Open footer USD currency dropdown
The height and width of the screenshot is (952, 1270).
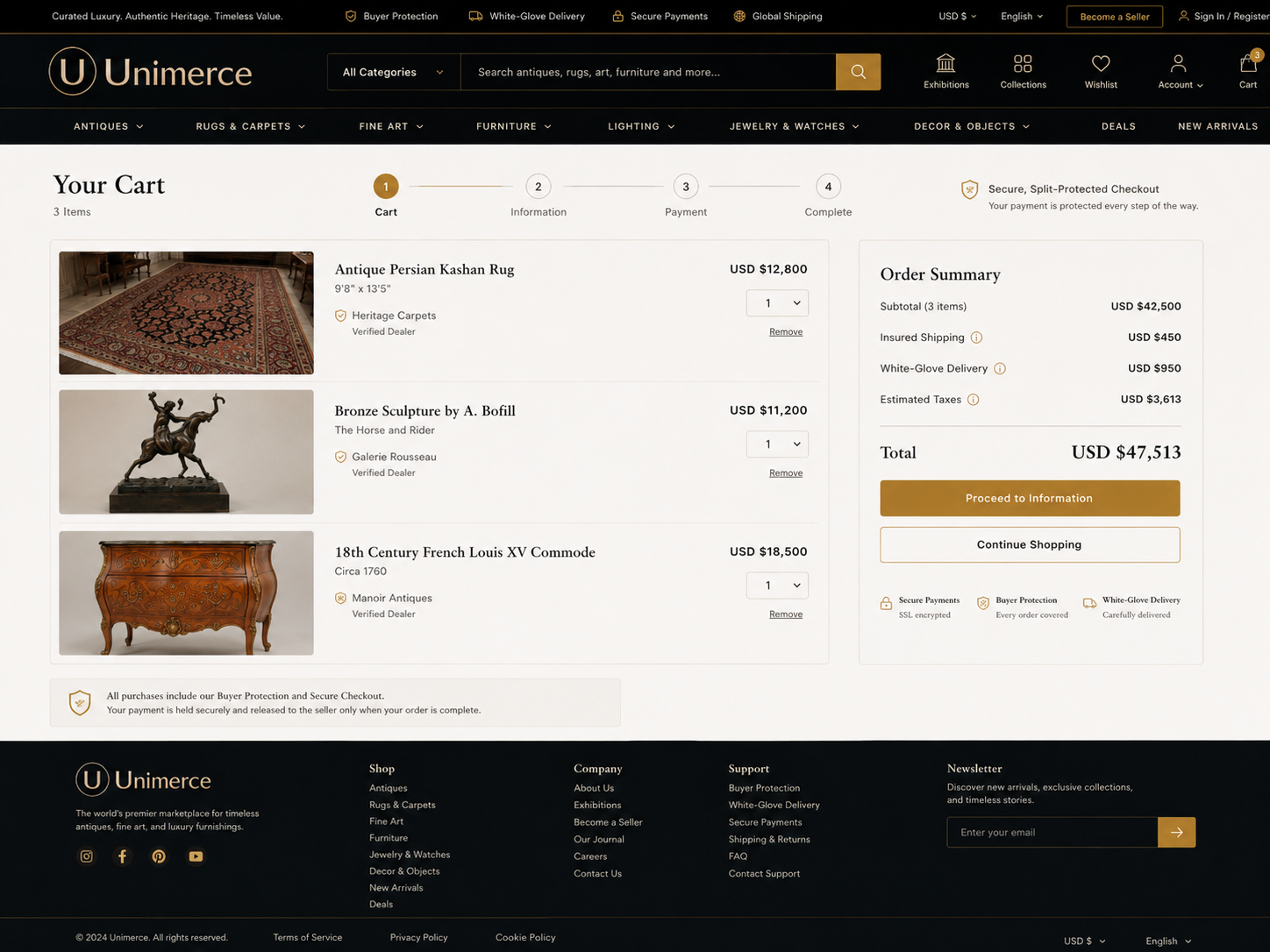(1085, 941)
